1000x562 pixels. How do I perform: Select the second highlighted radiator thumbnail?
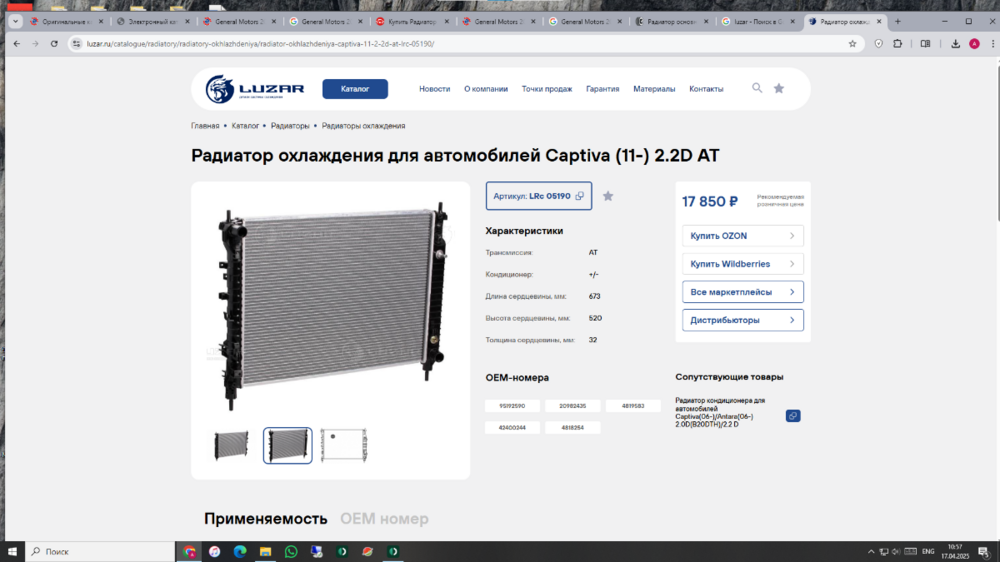click(288, 445)
